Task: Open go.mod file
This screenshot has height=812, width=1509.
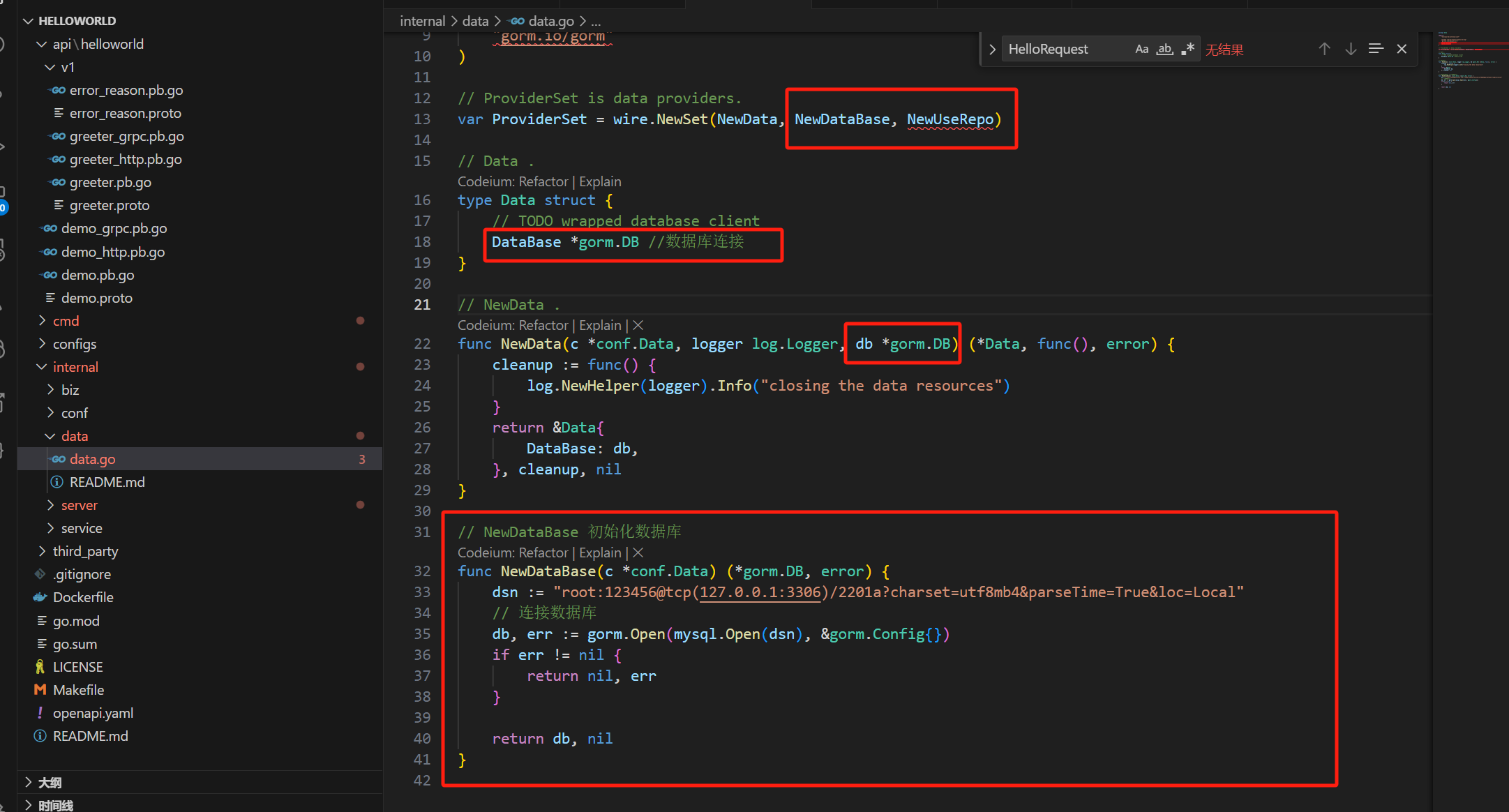Action: 76,621
